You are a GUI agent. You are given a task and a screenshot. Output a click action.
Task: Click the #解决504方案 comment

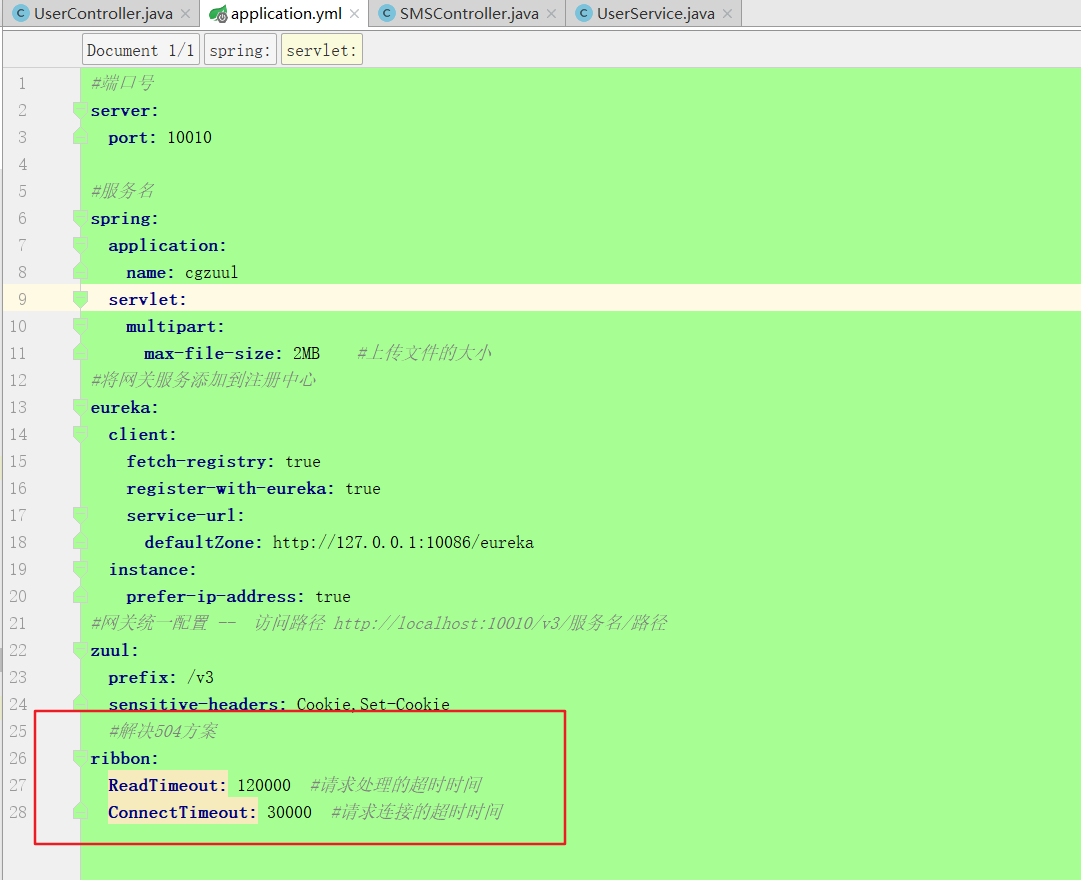pyautogui.click(x=163, y=731)
